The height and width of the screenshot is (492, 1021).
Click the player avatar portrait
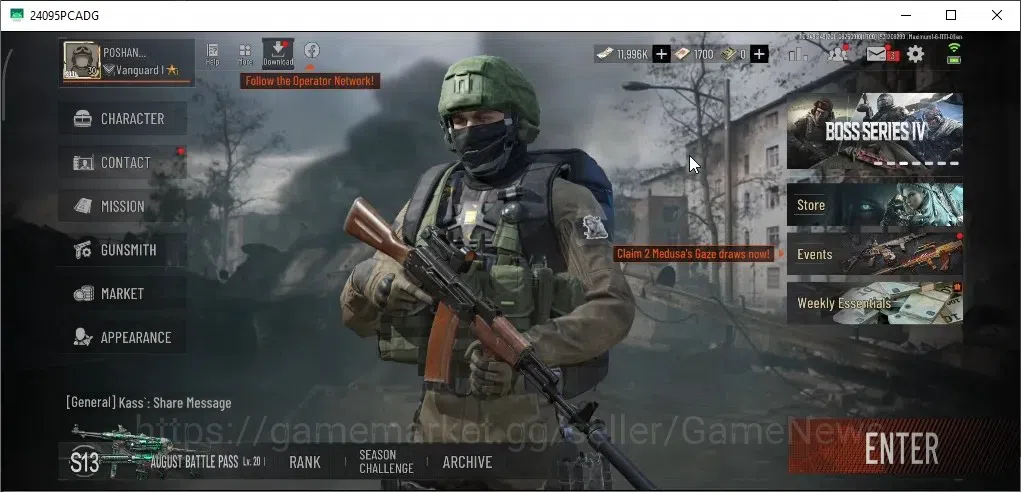pyautogui.click(x=82, y=61)
